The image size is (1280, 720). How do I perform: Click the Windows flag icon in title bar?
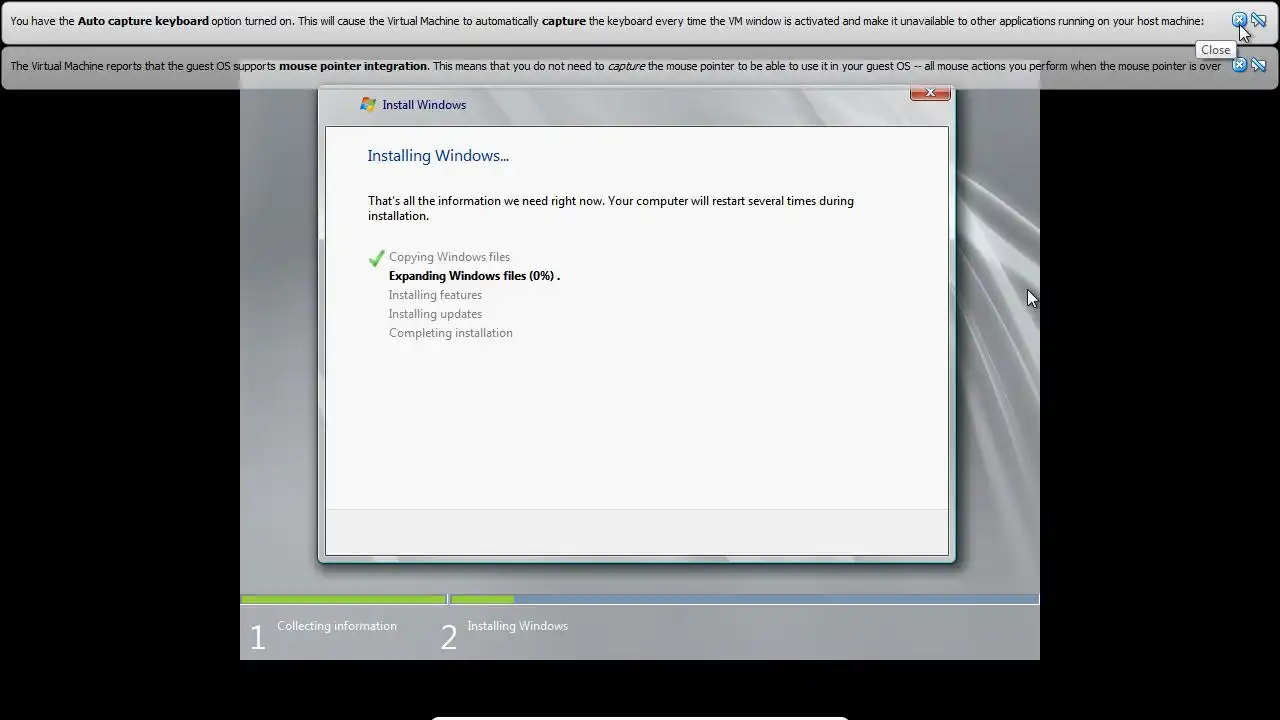pyautogui.click(x=368, y=104)
